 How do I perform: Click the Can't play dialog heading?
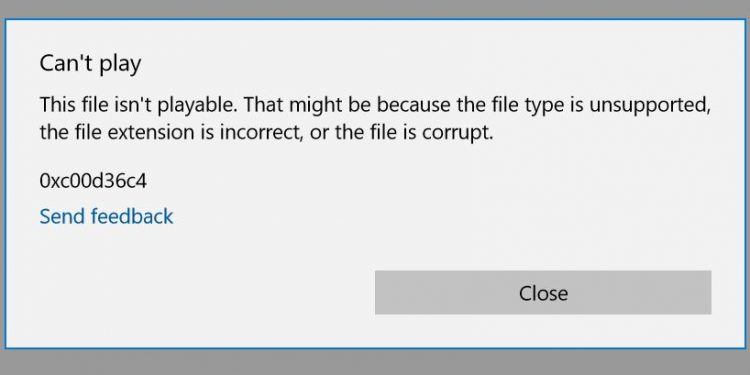coord(90,64)
